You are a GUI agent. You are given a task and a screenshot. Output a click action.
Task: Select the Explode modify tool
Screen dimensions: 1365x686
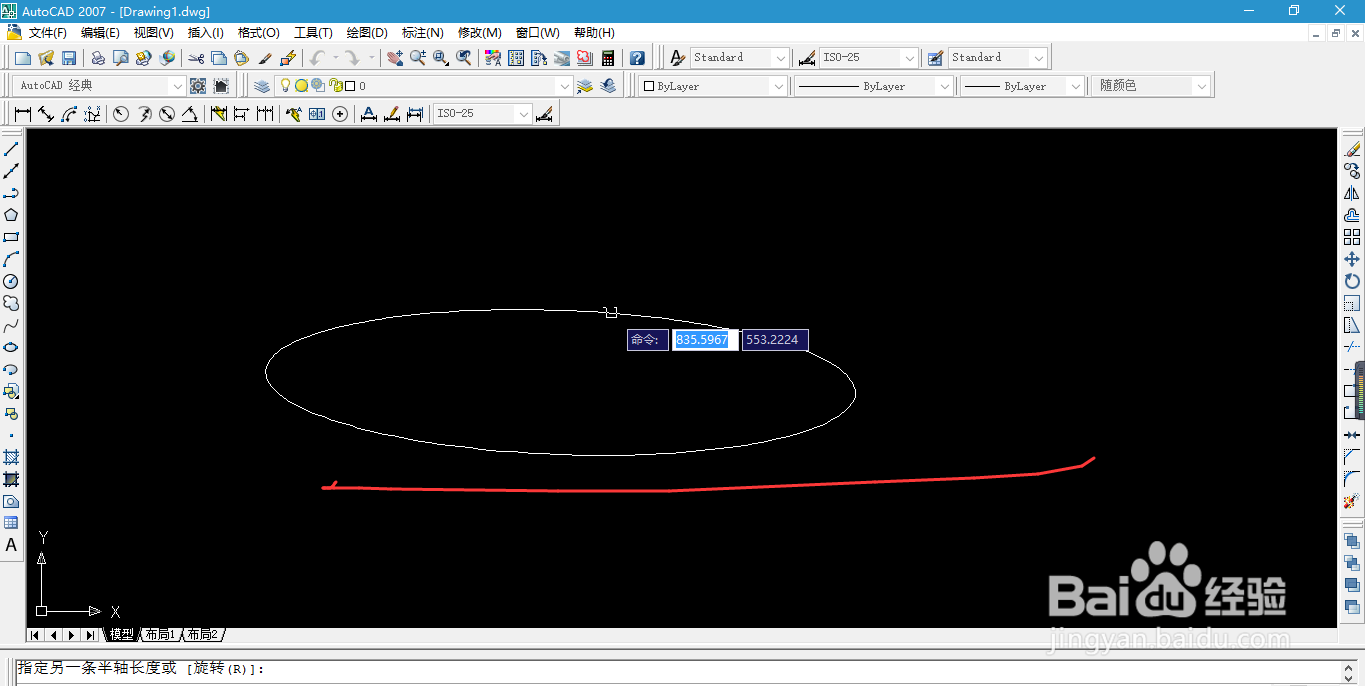point(1352,501)
